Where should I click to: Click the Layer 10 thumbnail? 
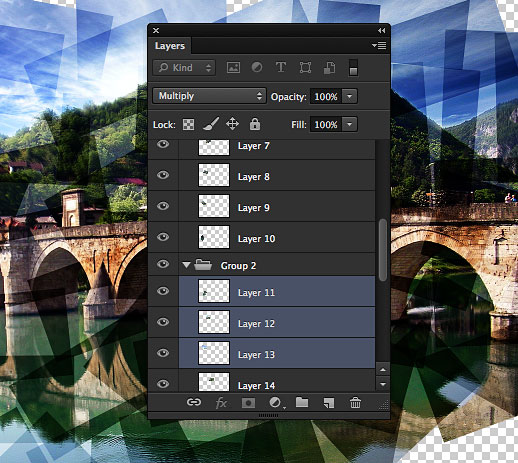[214, 237]
